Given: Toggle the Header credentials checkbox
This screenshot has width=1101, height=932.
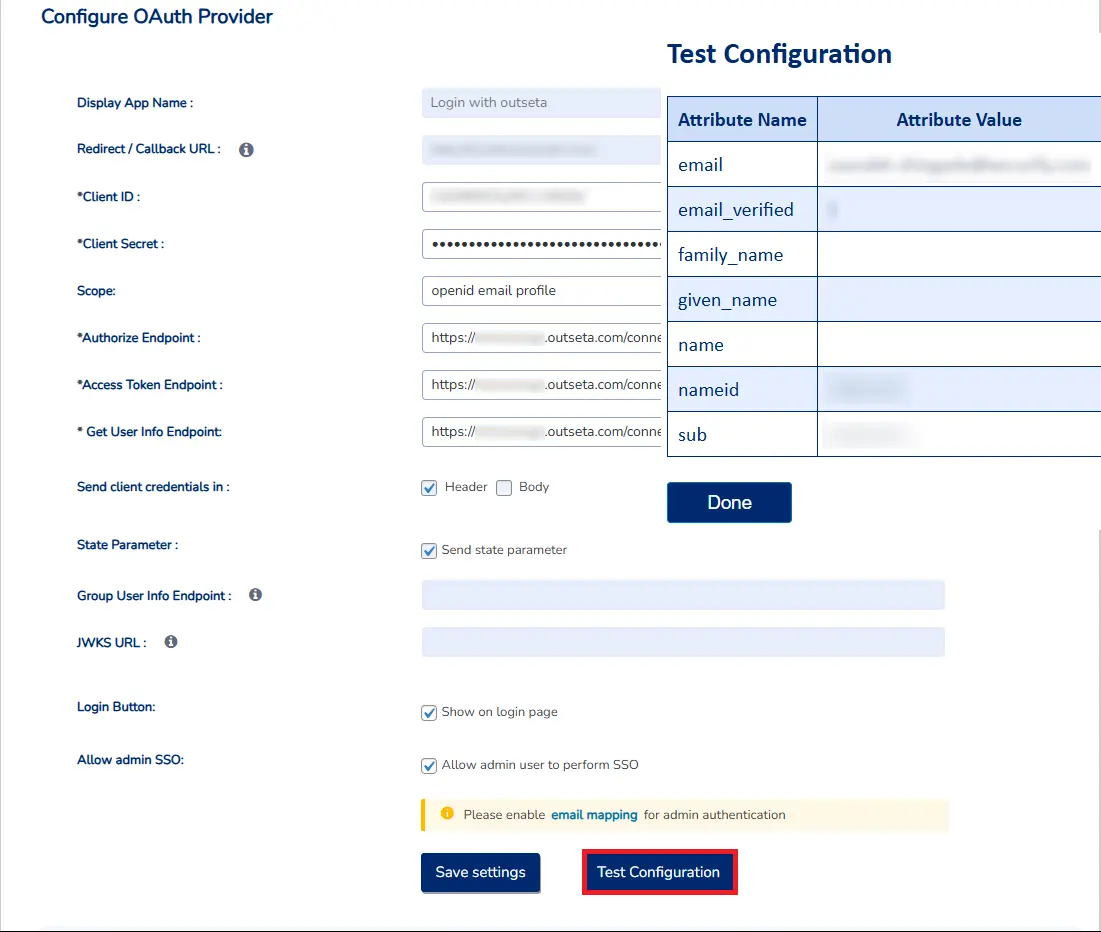Looking at the screenshot, I should pyautogui.click(x=430, y=488).
